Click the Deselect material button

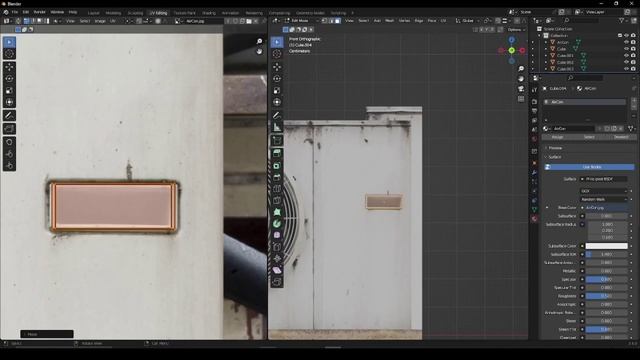pyautogui.click(x=621, y=137)
